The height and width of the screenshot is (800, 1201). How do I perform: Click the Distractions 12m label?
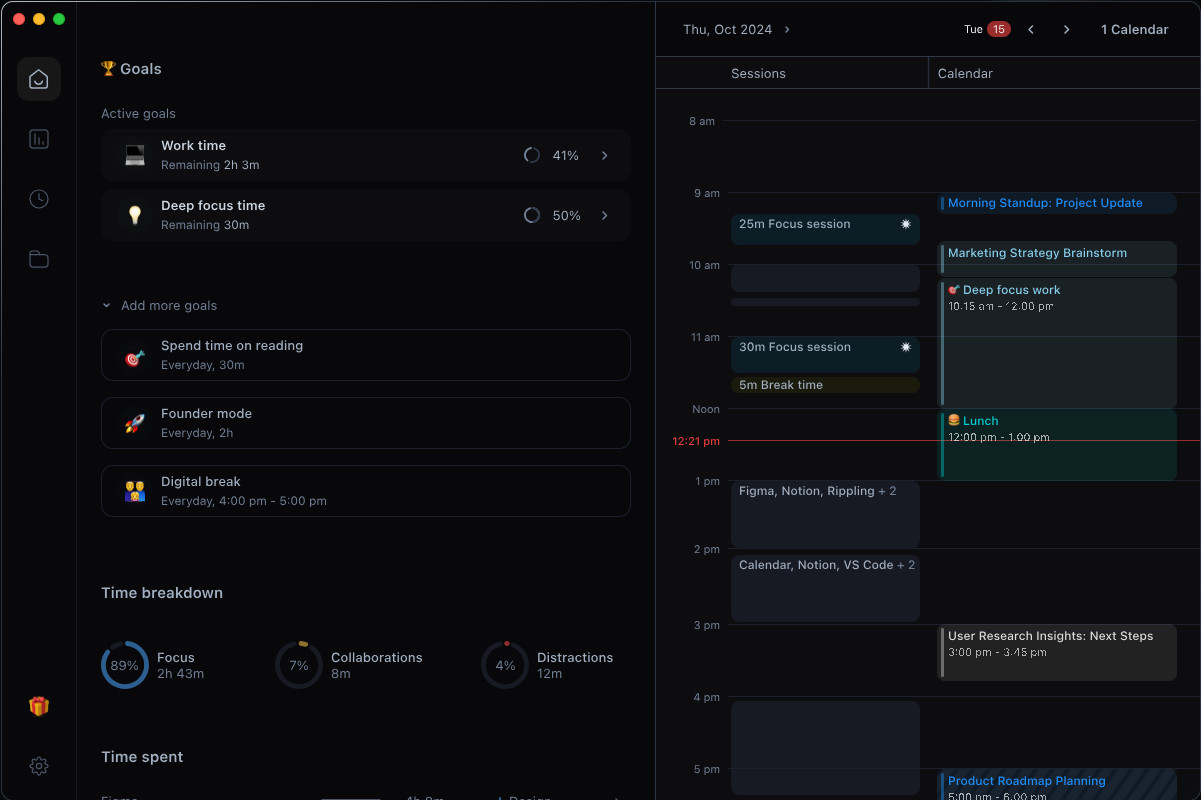pyautogui.click(x=575, y=666)
